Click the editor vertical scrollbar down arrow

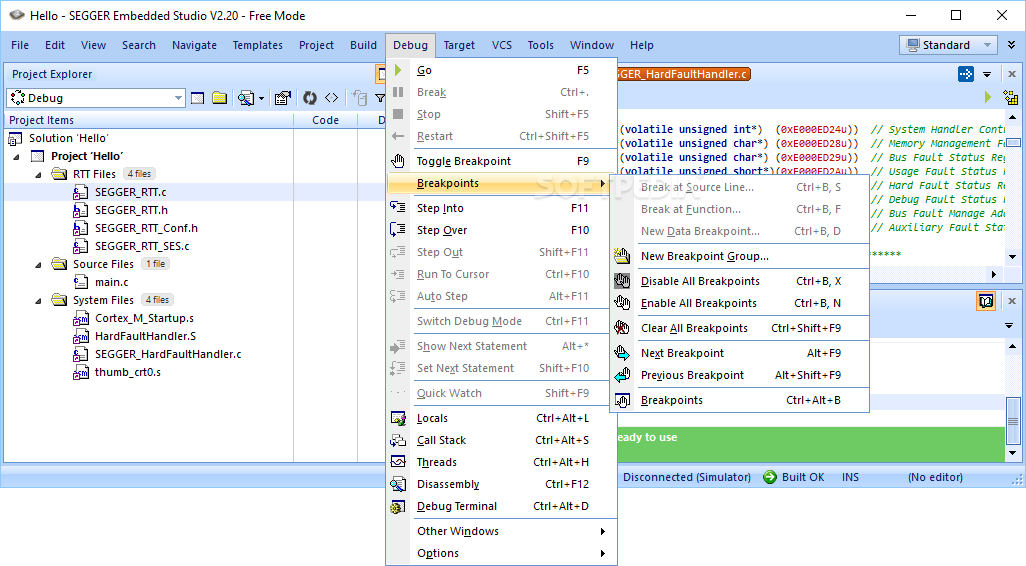1012,256
